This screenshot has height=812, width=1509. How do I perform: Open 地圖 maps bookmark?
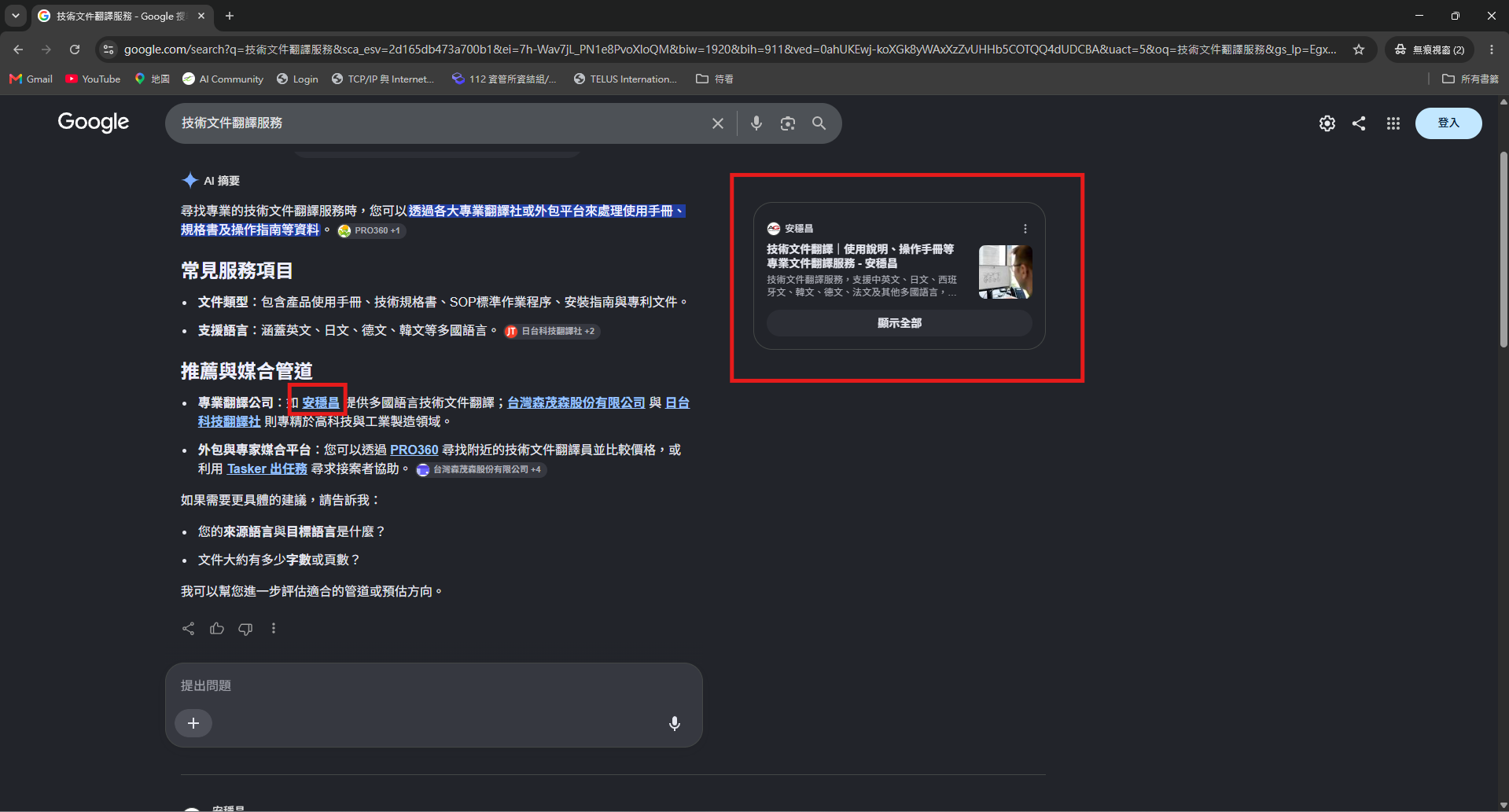pyautogui.click(x=153, y=79)
